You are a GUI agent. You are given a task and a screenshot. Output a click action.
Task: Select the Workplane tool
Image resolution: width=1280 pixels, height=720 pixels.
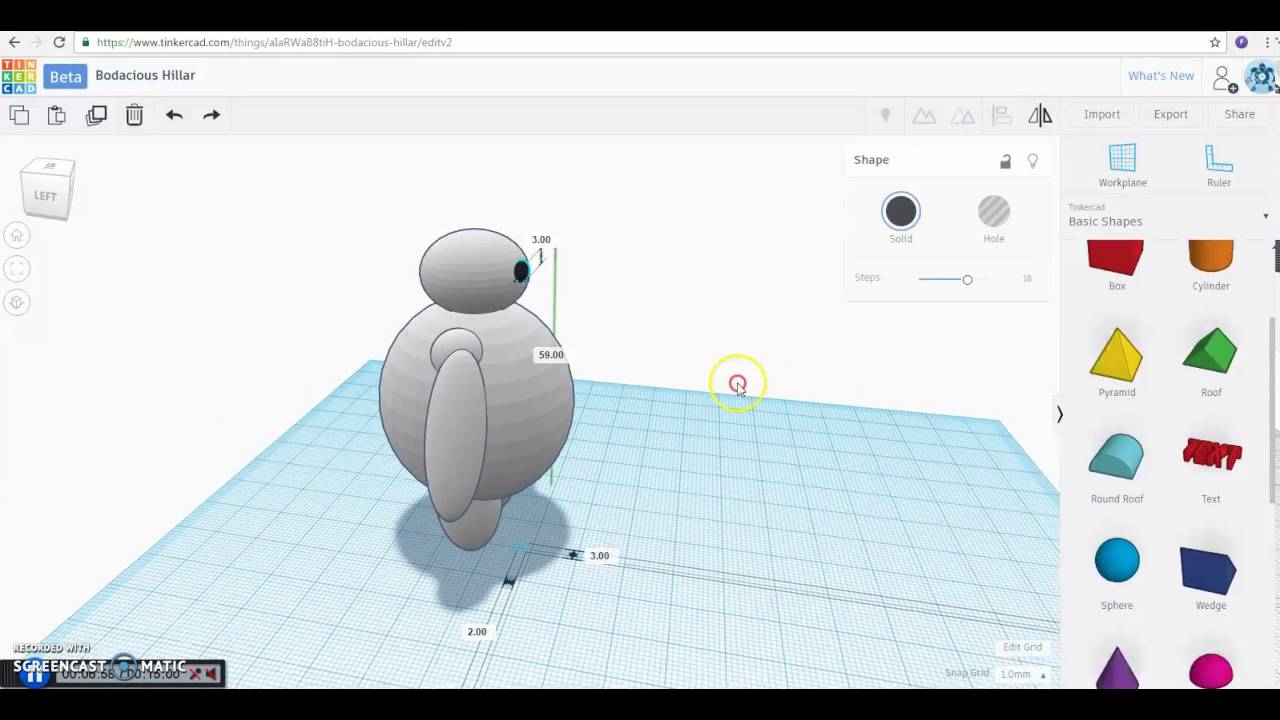tap(1123, 165)
